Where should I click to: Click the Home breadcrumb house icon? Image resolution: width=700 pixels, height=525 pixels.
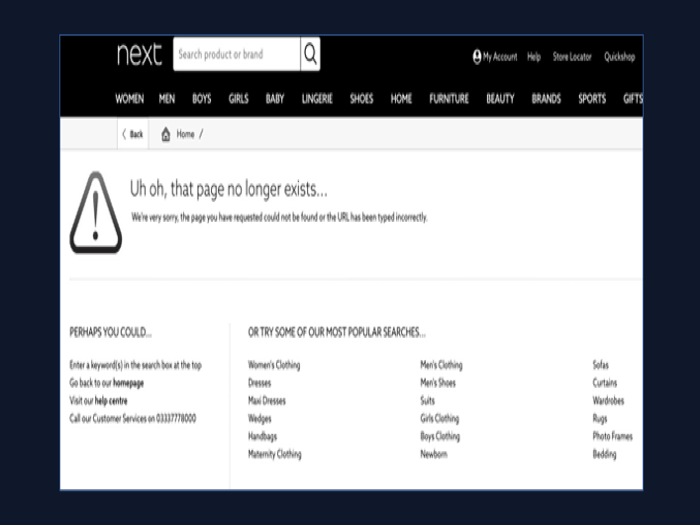(166, 134)
